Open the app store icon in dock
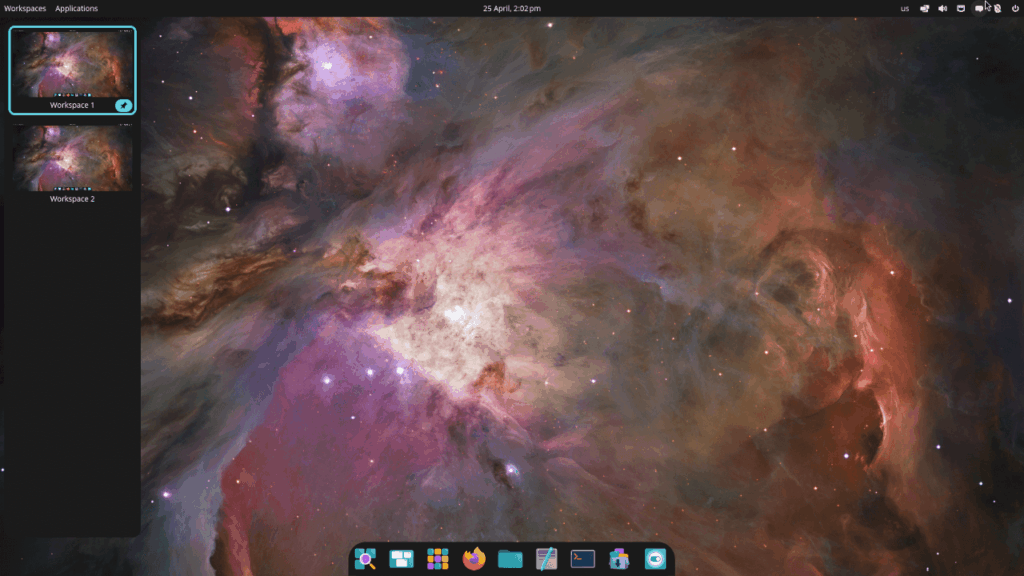The height and width of the screenshot is (576, 1024). (x=619, y=559)
